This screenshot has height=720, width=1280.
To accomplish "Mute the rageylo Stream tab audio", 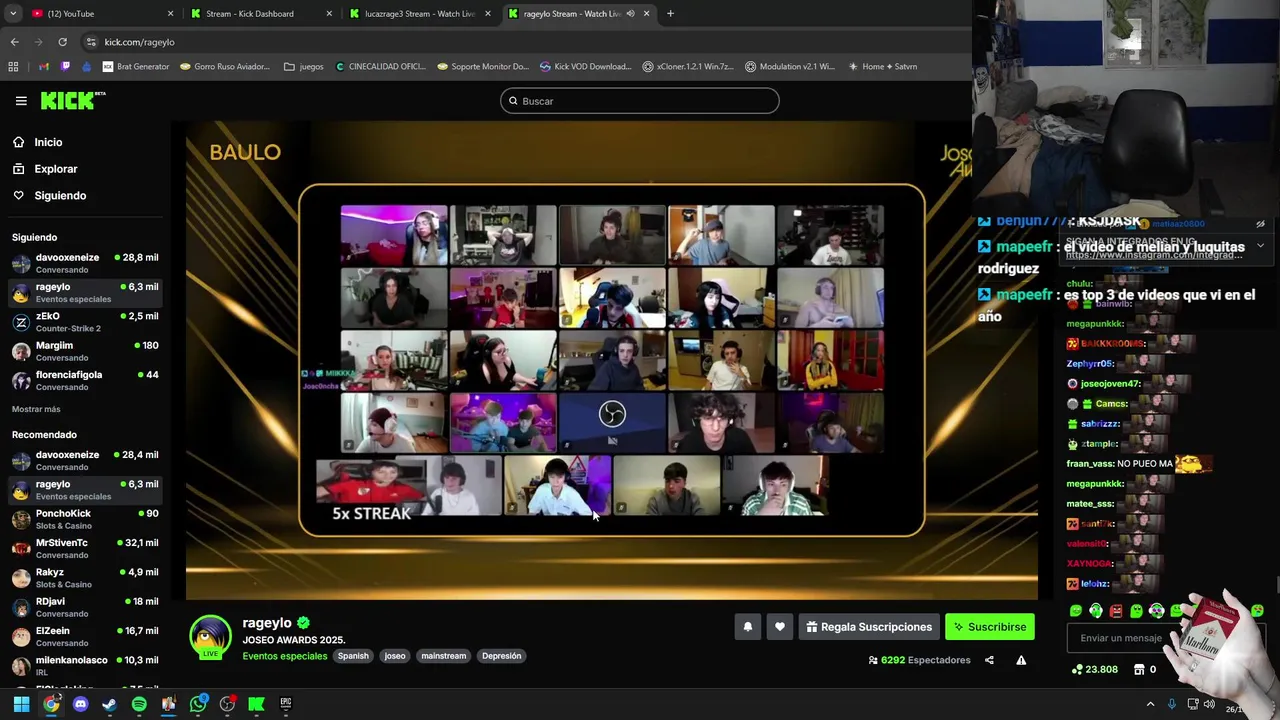I will 630,14.
